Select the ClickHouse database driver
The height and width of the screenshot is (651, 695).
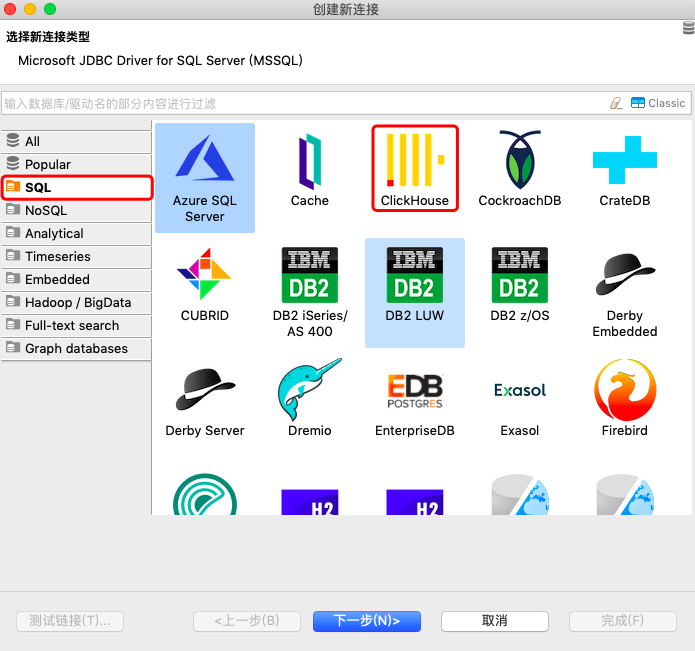(x=414, y=168)
